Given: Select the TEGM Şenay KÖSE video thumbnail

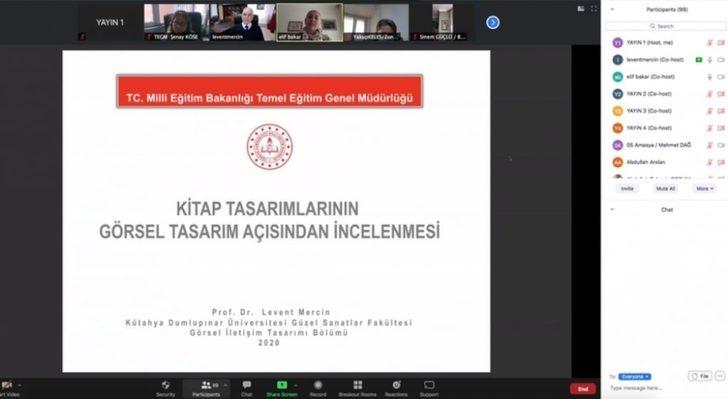Looking at the screenshot, I should 177,22.
